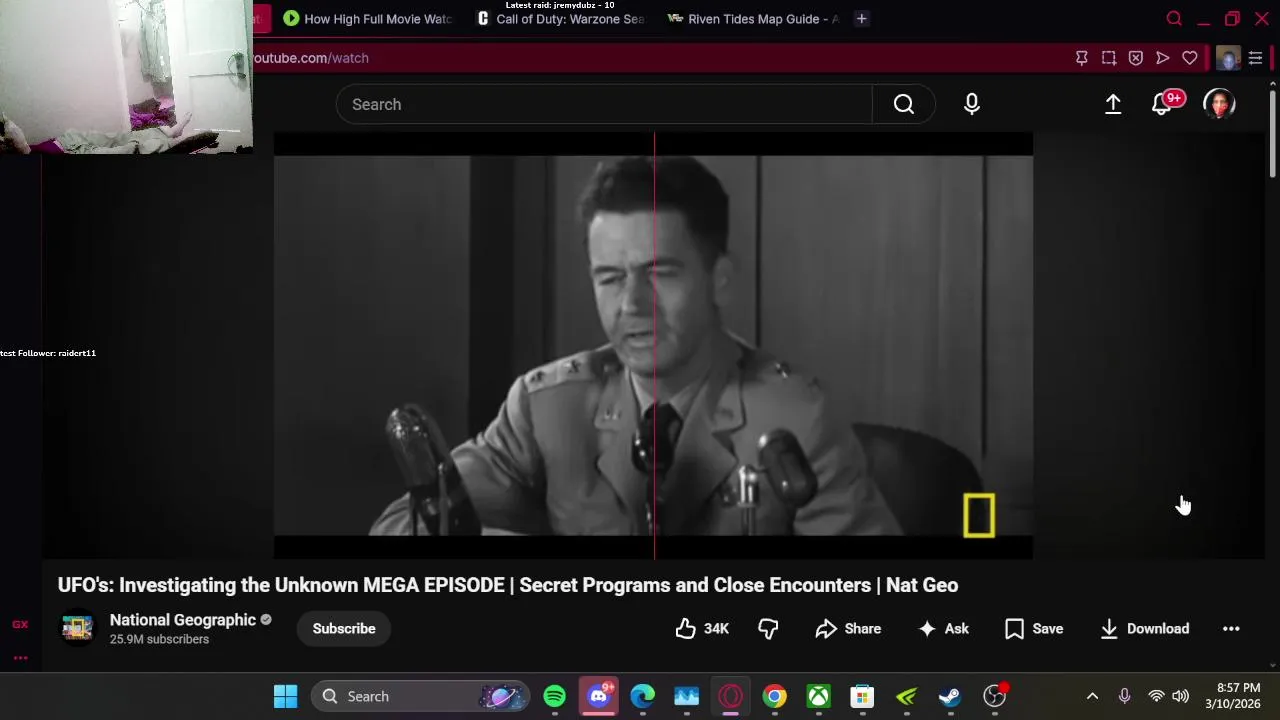Click the '25.9M subscribers' text
1280x720 pixels.
pos(159,639)
